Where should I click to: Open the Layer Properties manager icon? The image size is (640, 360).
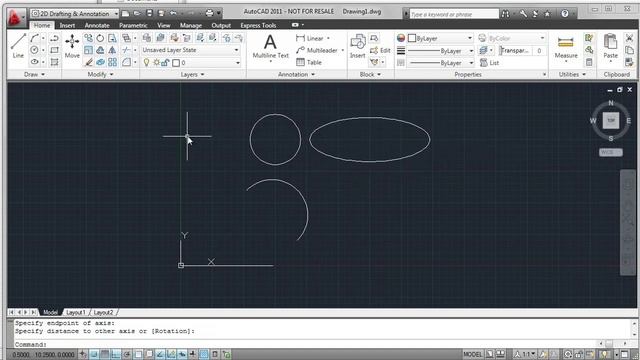point(147,38)
